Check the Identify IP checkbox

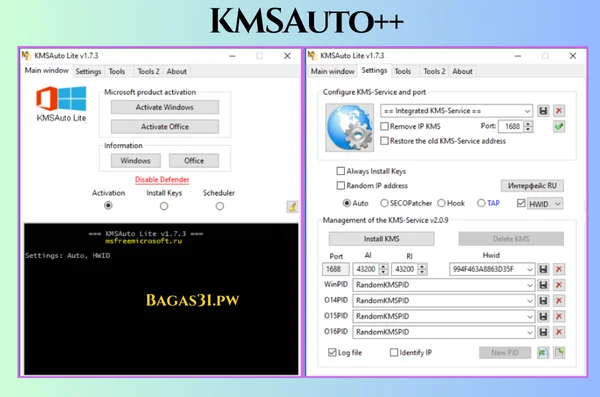tap(394, 352)
